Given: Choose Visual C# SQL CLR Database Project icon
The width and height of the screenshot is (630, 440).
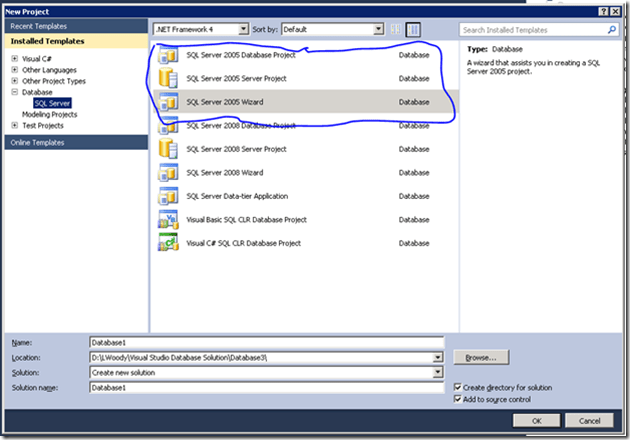Looking at the screenshot, I should pos(168,243).
